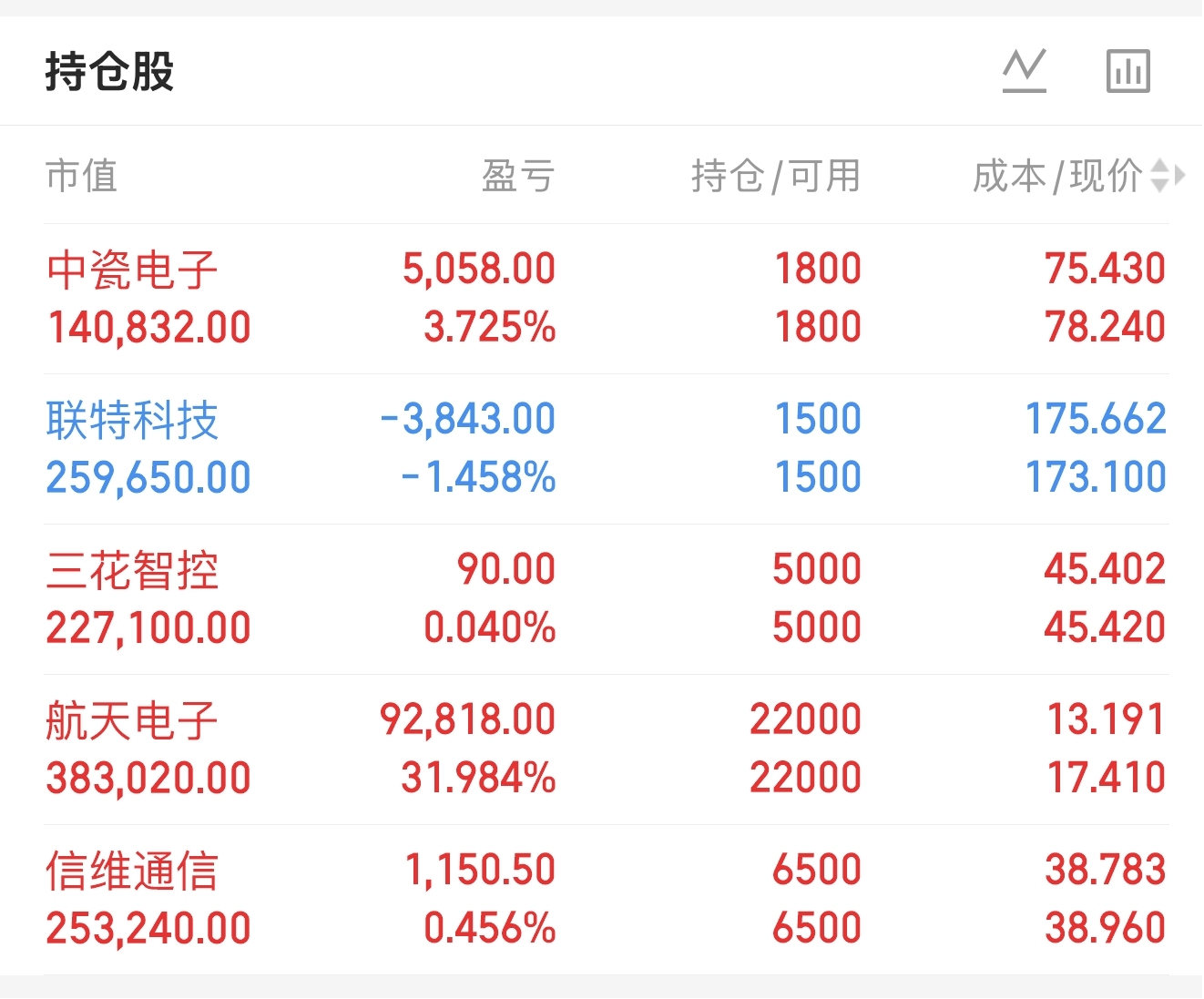Click the 成本/现价 column header text
The image size is (1204, 999).
click(1056, 176)
